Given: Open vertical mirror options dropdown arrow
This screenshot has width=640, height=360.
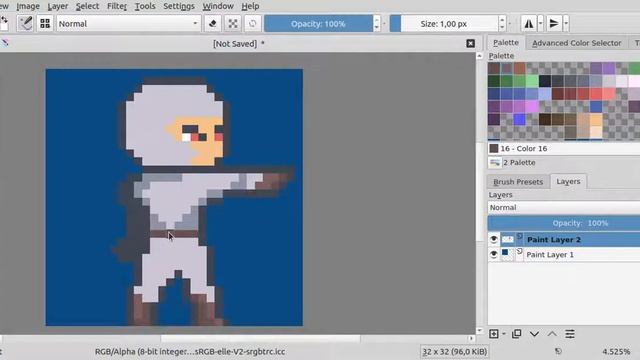Looking at the screenshot, I should [x=566, y=24].
